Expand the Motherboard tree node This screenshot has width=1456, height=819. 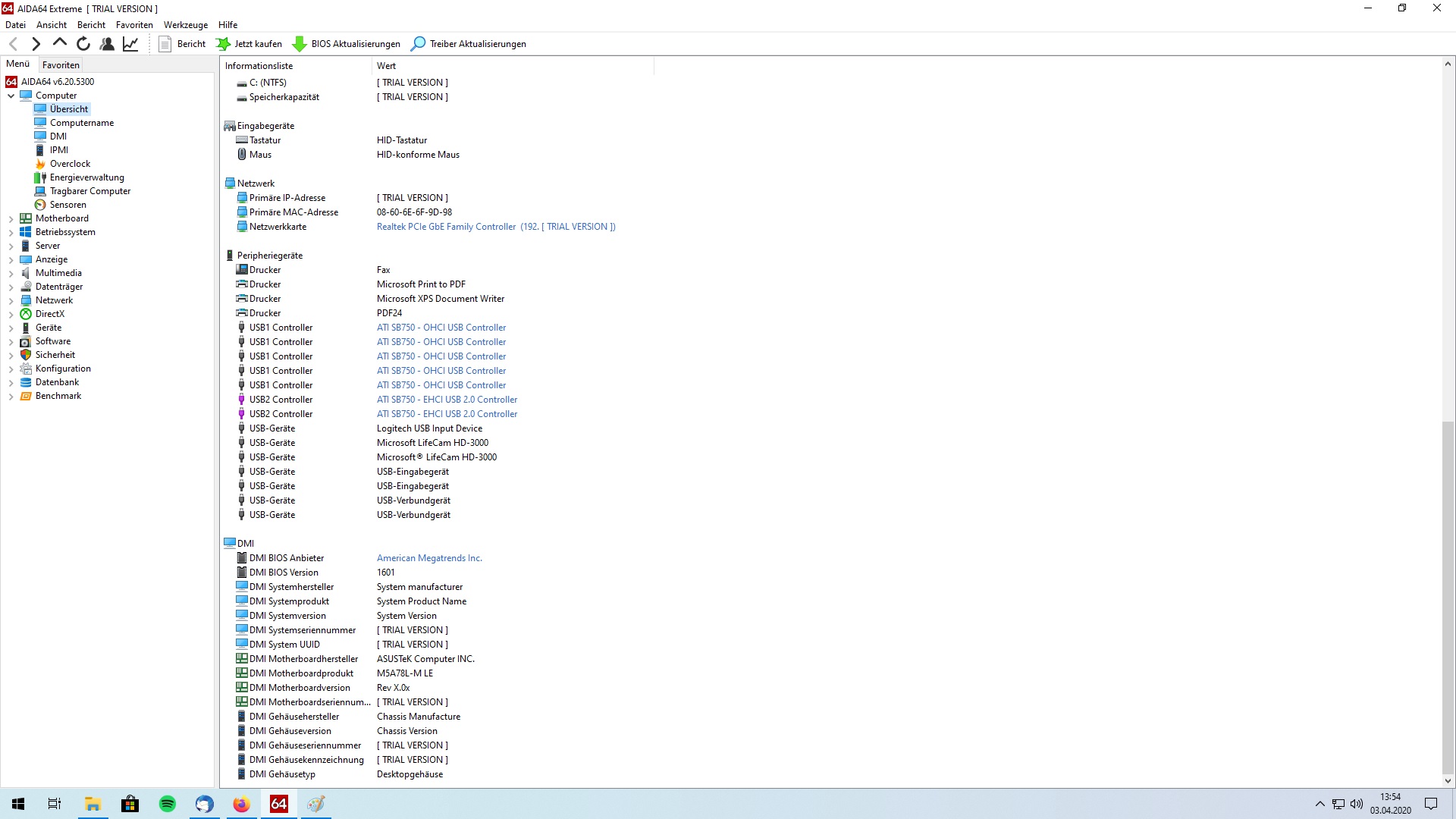pyautogui.click(x=11, y=218)
